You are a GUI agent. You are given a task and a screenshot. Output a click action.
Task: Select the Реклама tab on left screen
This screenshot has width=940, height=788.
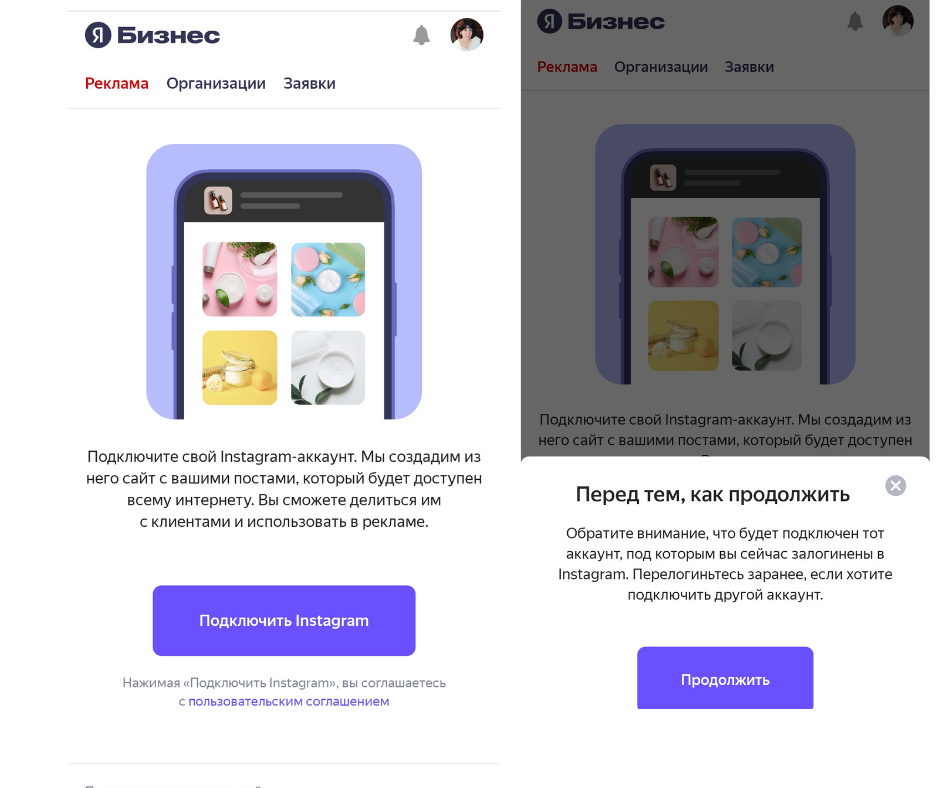(116, 83)
